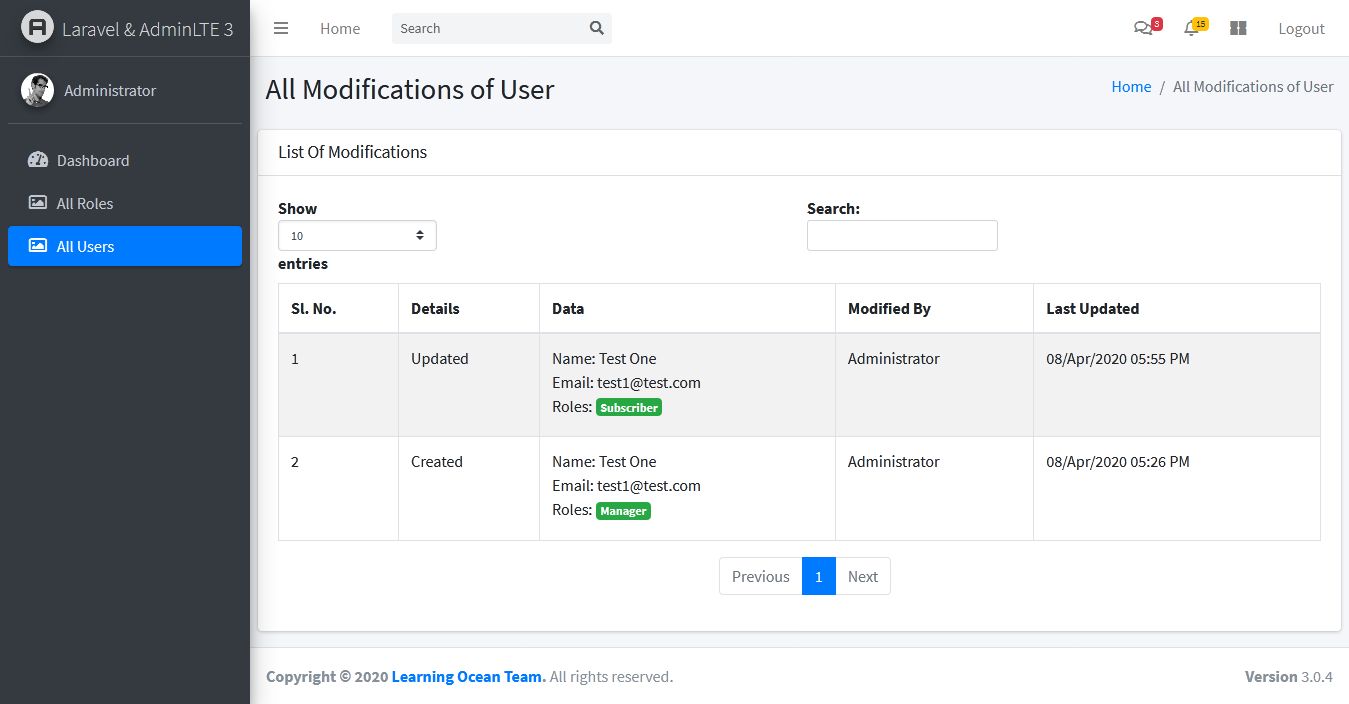Screen dimensions: 1349x704
Task: Sort by the Last Updated column header
Action: pos(1177,308)
